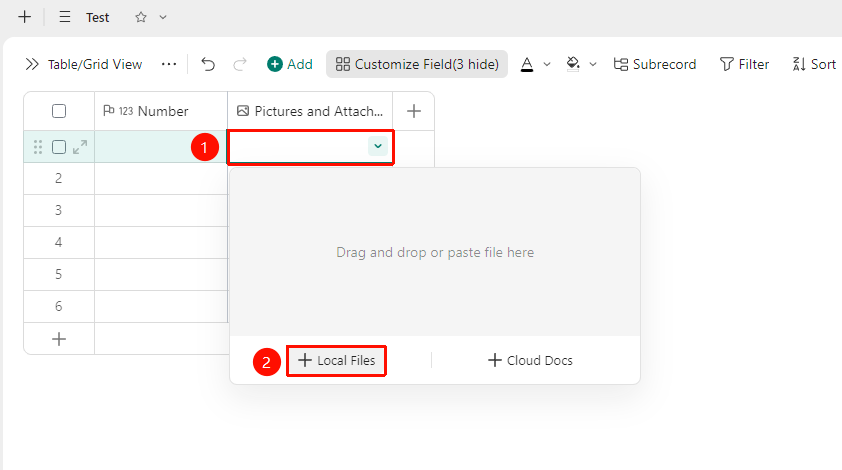Redo the last action

coord(239,64)
